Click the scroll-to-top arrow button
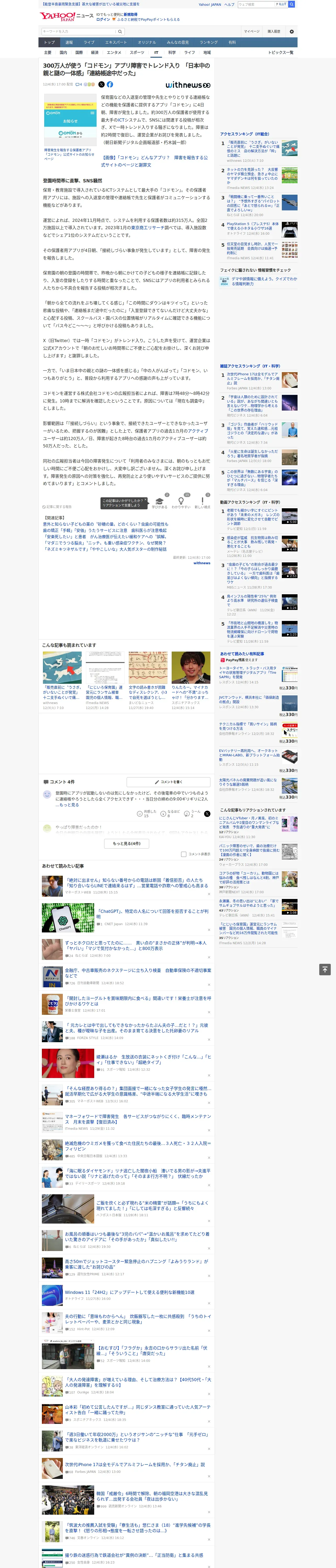336x1568 pixels. (325, 970)
